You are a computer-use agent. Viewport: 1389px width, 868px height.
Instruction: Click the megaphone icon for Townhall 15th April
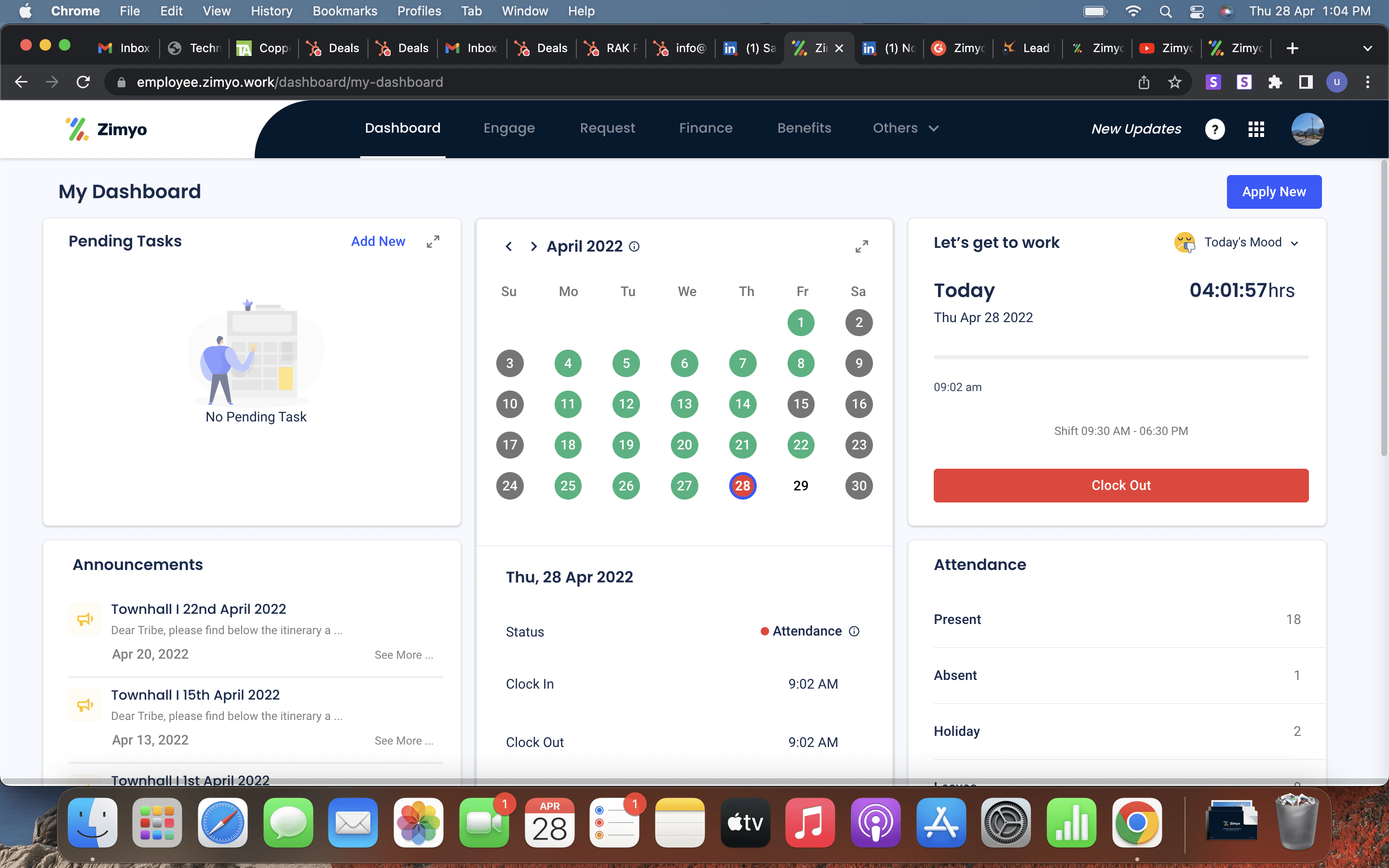tap(85, 705)
